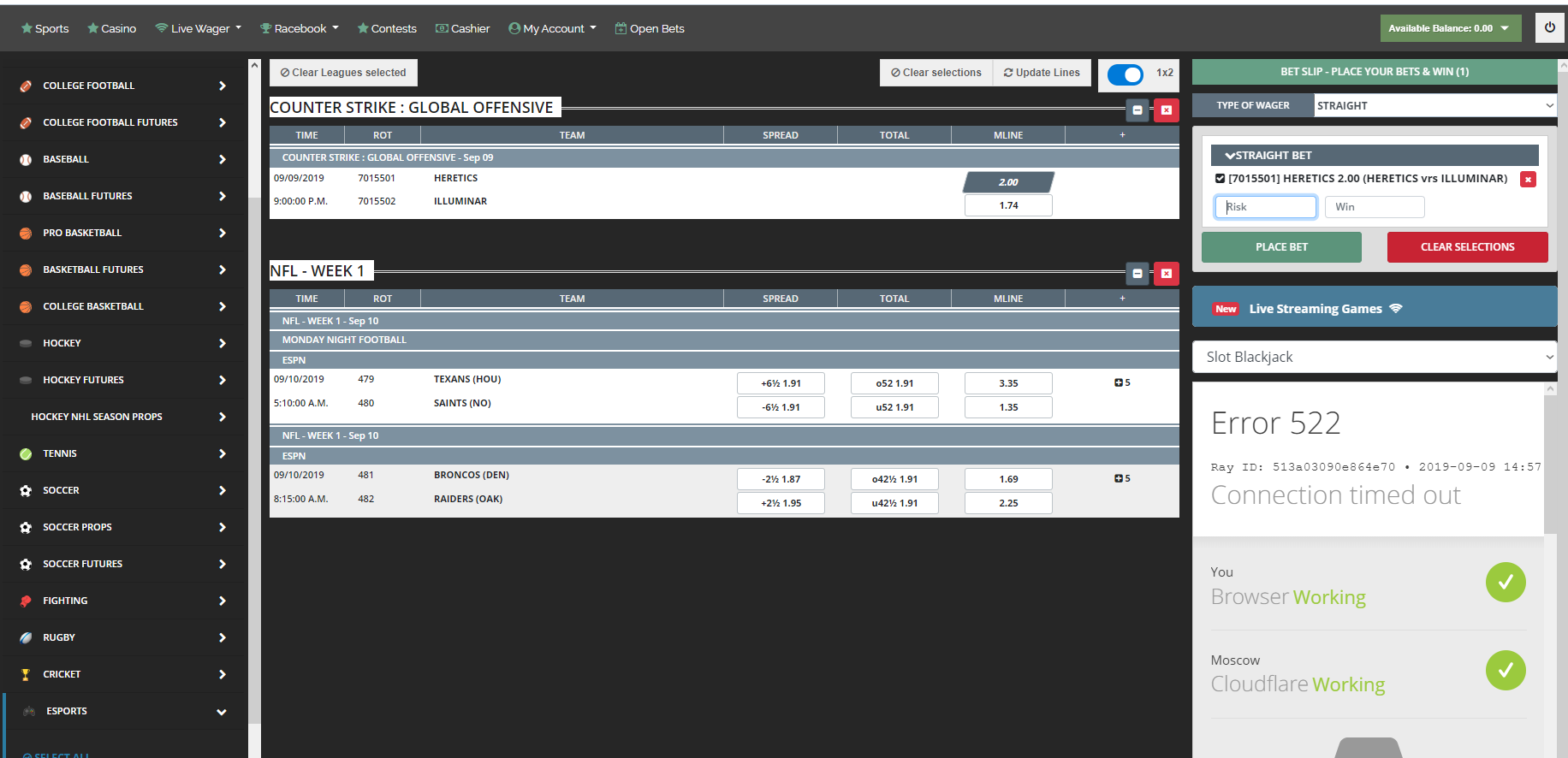Screen dimensions: 1568x758
Task: Open the Racebook menu
Action: point(300,28)
